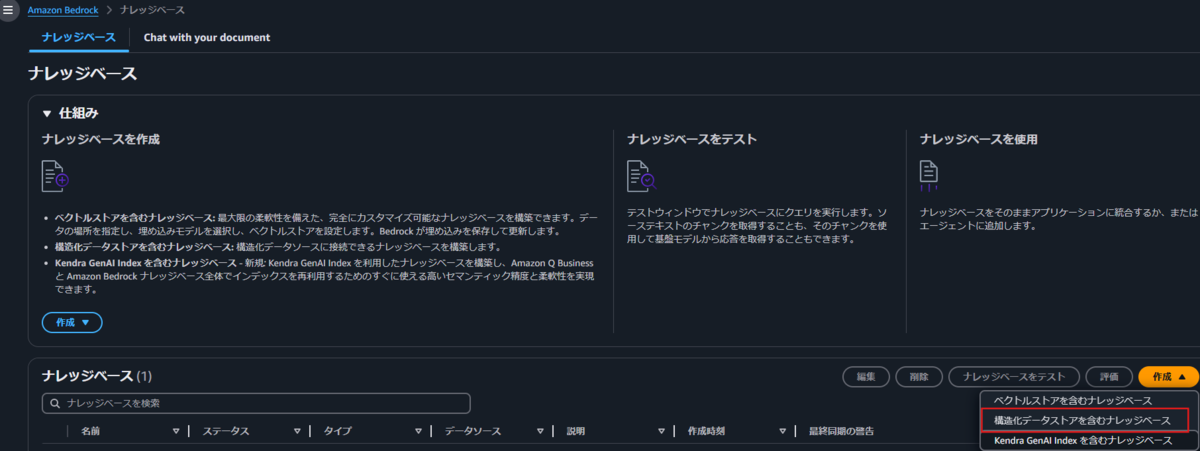The image size is (1200, 451).
Task: Sort by ステータス column arrow
Action: tap(297, 431)
